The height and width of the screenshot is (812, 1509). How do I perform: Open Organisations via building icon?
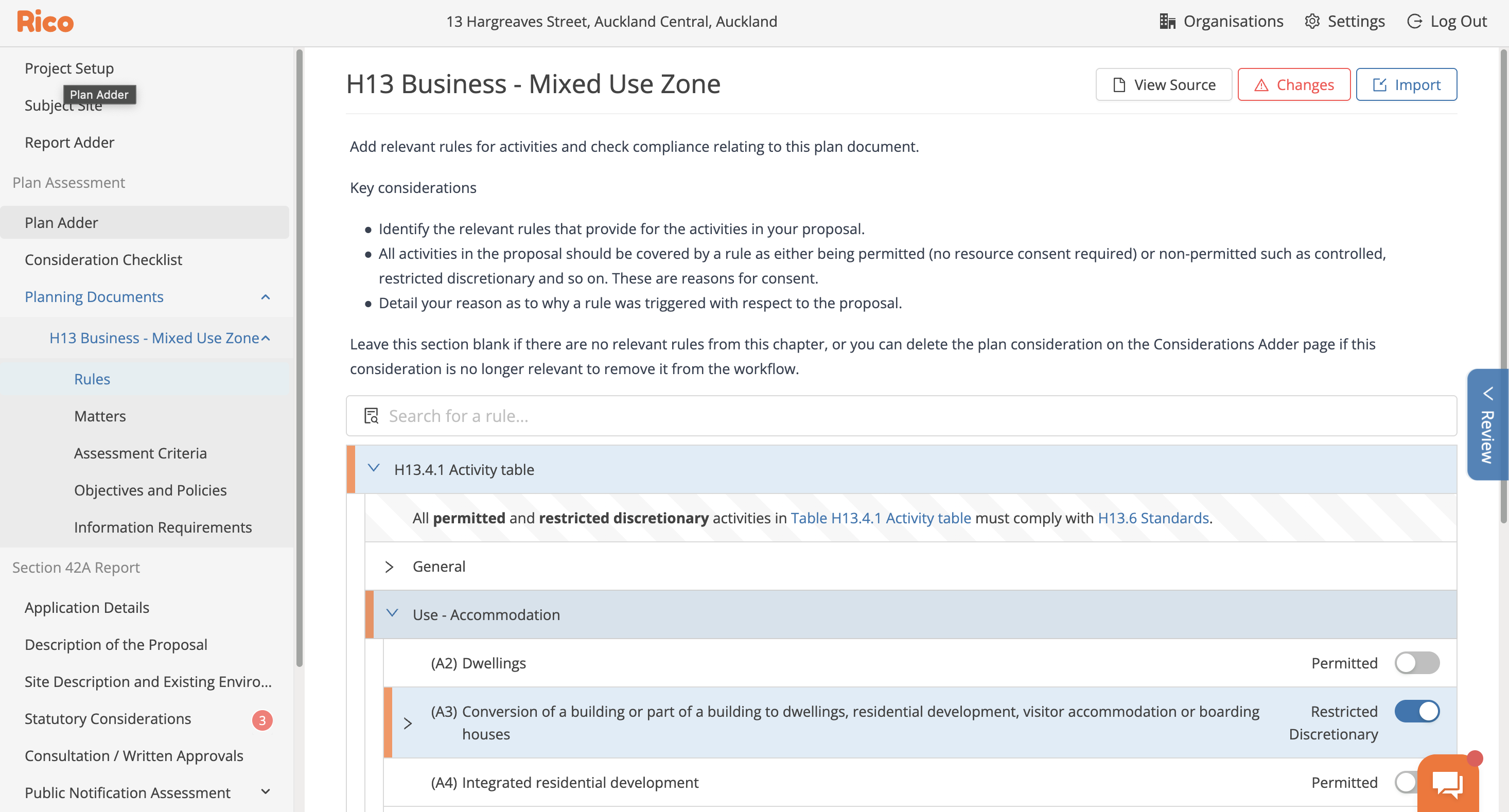(x=1167, y=21)
